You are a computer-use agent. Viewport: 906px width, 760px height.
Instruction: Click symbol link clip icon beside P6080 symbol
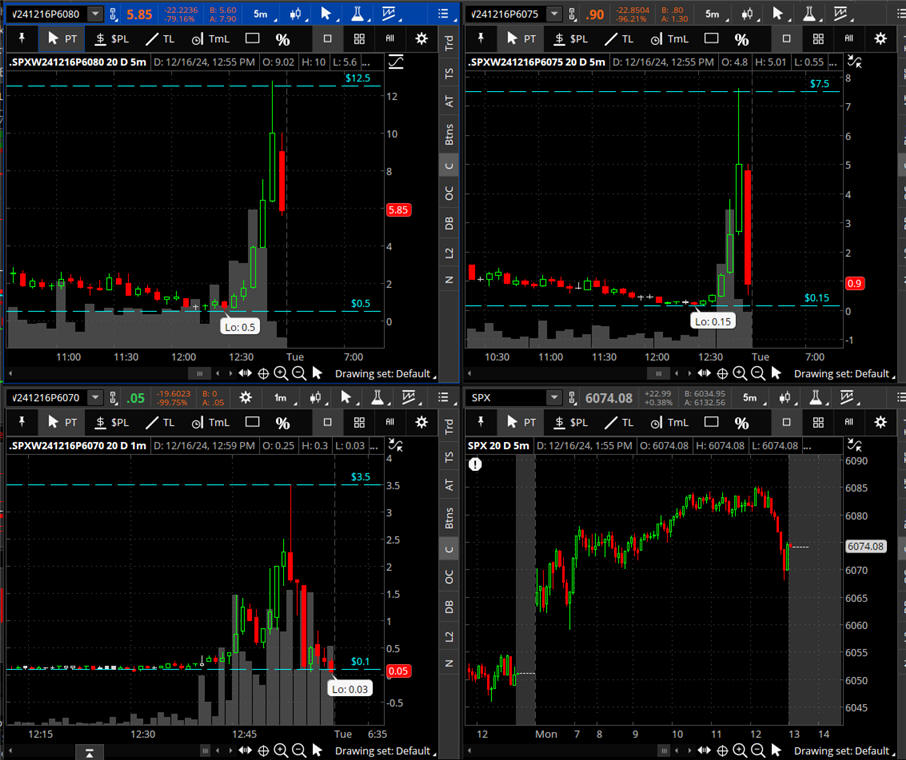pos(113,14)
